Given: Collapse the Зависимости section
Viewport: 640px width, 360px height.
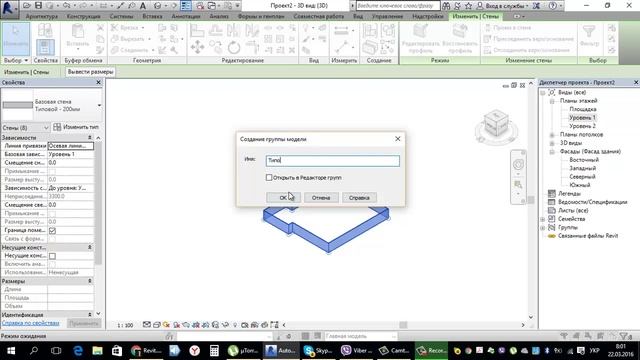Looking at the screenshot, I should point(90,138).
